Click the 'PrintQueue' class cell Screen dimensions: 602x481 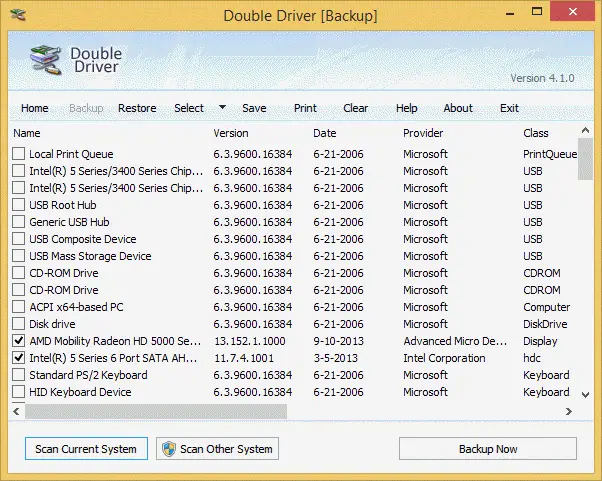point(550,154)
